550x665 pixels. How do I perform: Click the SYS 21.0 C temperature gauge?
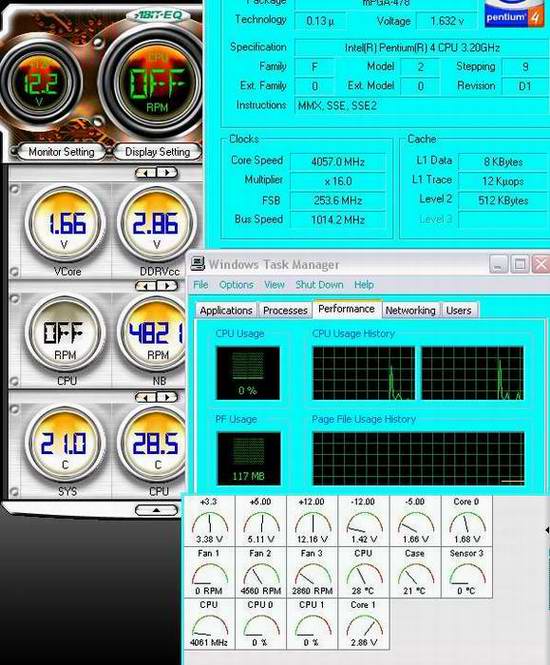(65, 444)
